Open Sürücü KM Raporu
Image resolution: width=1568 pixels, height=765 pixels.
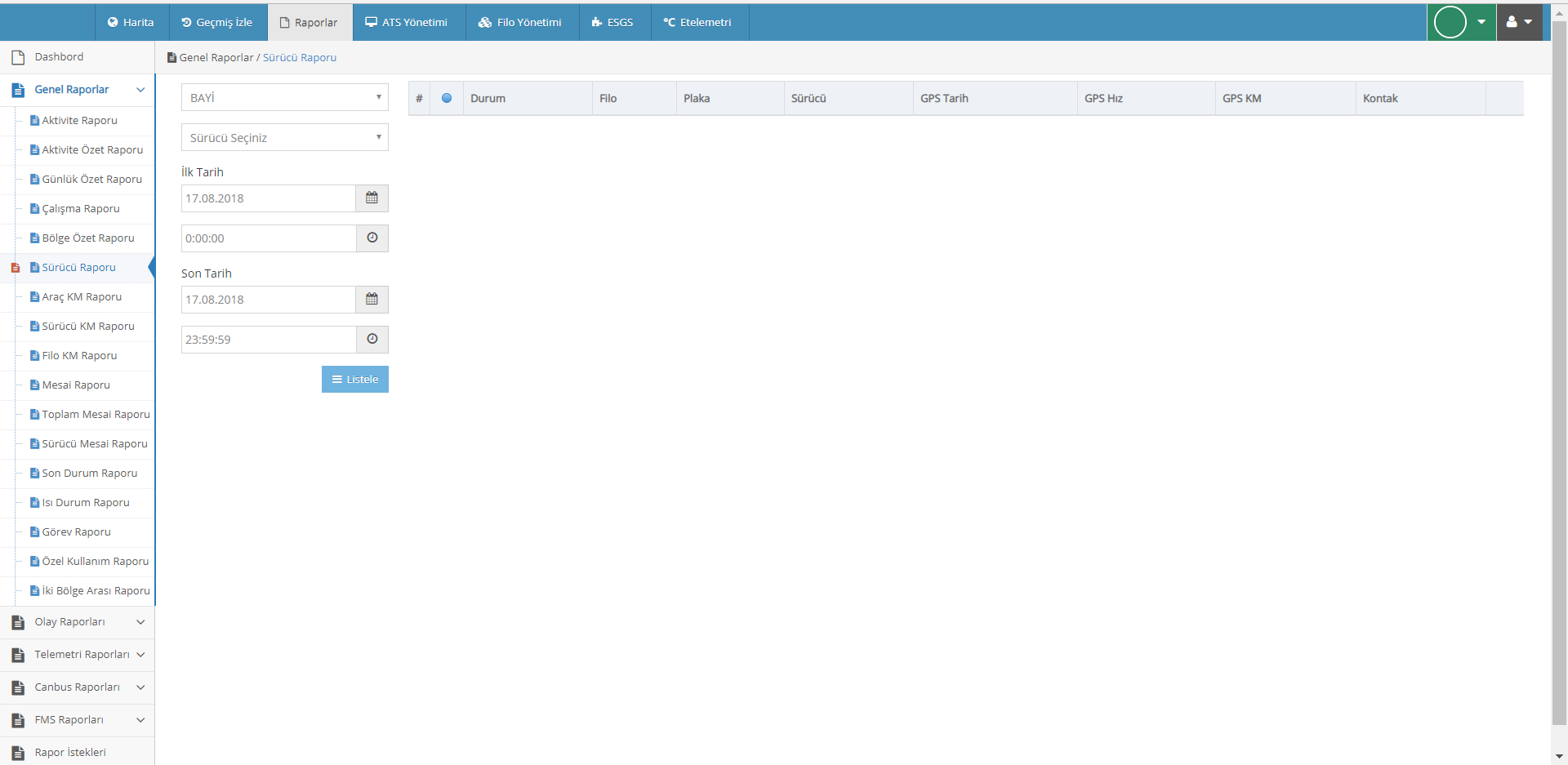point(88,326)
